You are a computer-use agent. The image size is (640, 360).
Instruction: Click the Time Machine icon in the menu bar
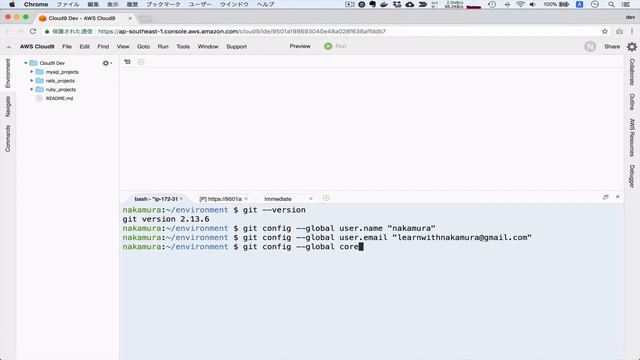[492, 4]
